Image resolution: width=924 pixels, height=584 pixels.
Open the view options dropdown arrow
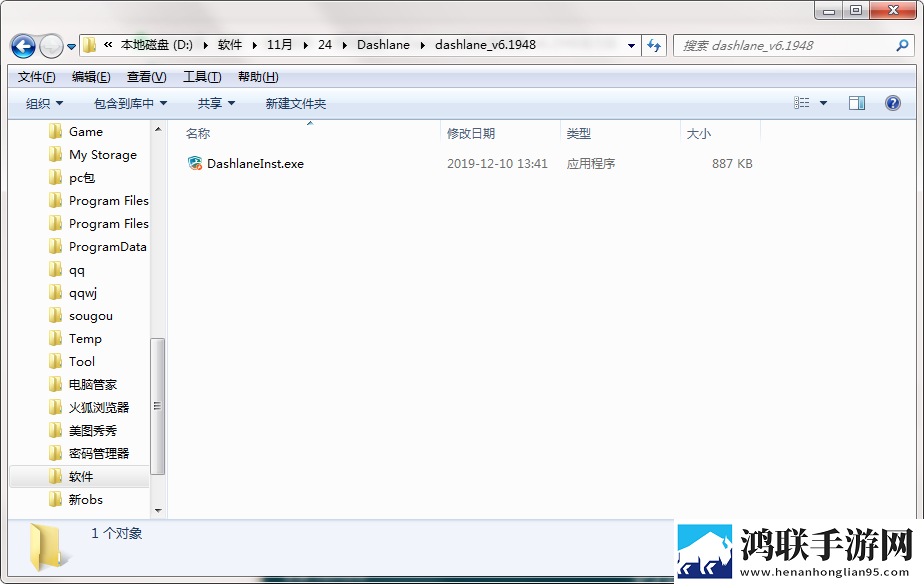tap(823, 103)
